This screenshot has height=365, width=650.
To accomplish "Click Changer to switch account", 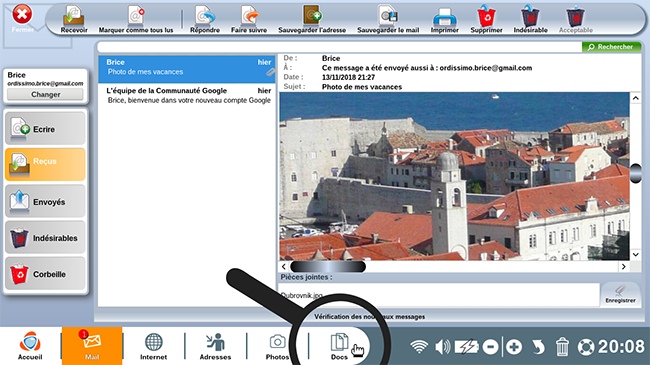I will pyautogui.click(x=46, y=95).
